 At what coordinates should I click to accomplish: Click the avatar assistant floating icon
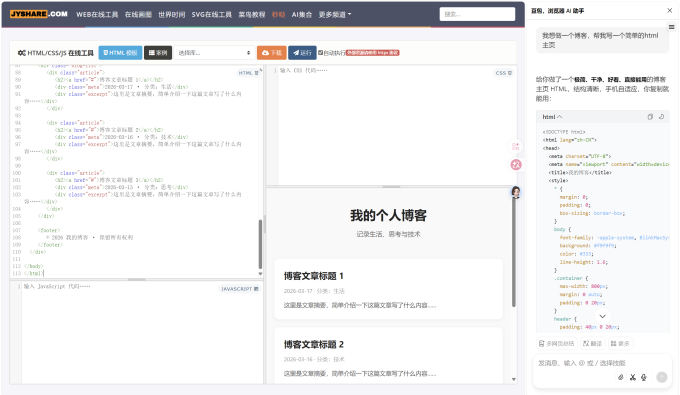pos(516,192)
